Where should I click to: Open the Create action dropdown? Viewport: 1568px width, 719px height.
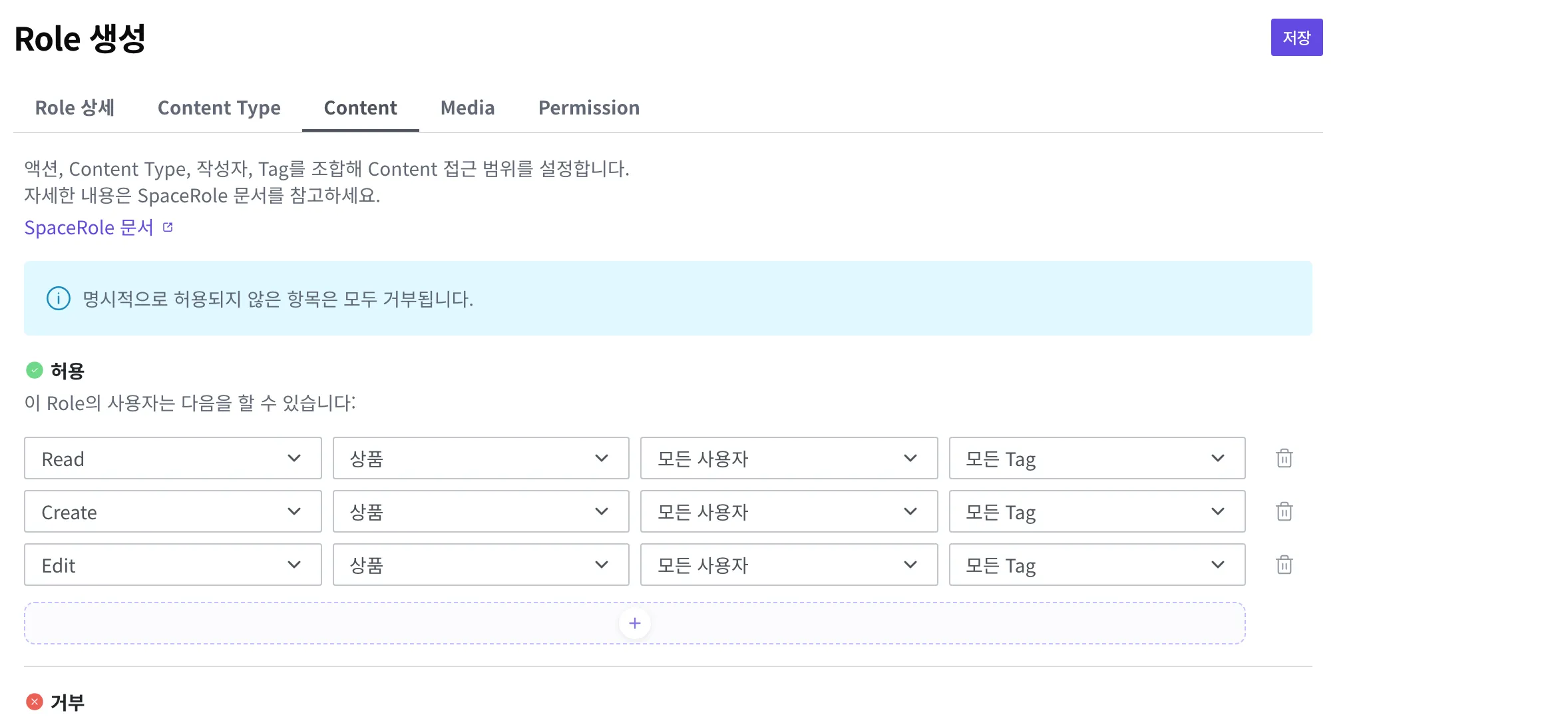coord(173,511)
